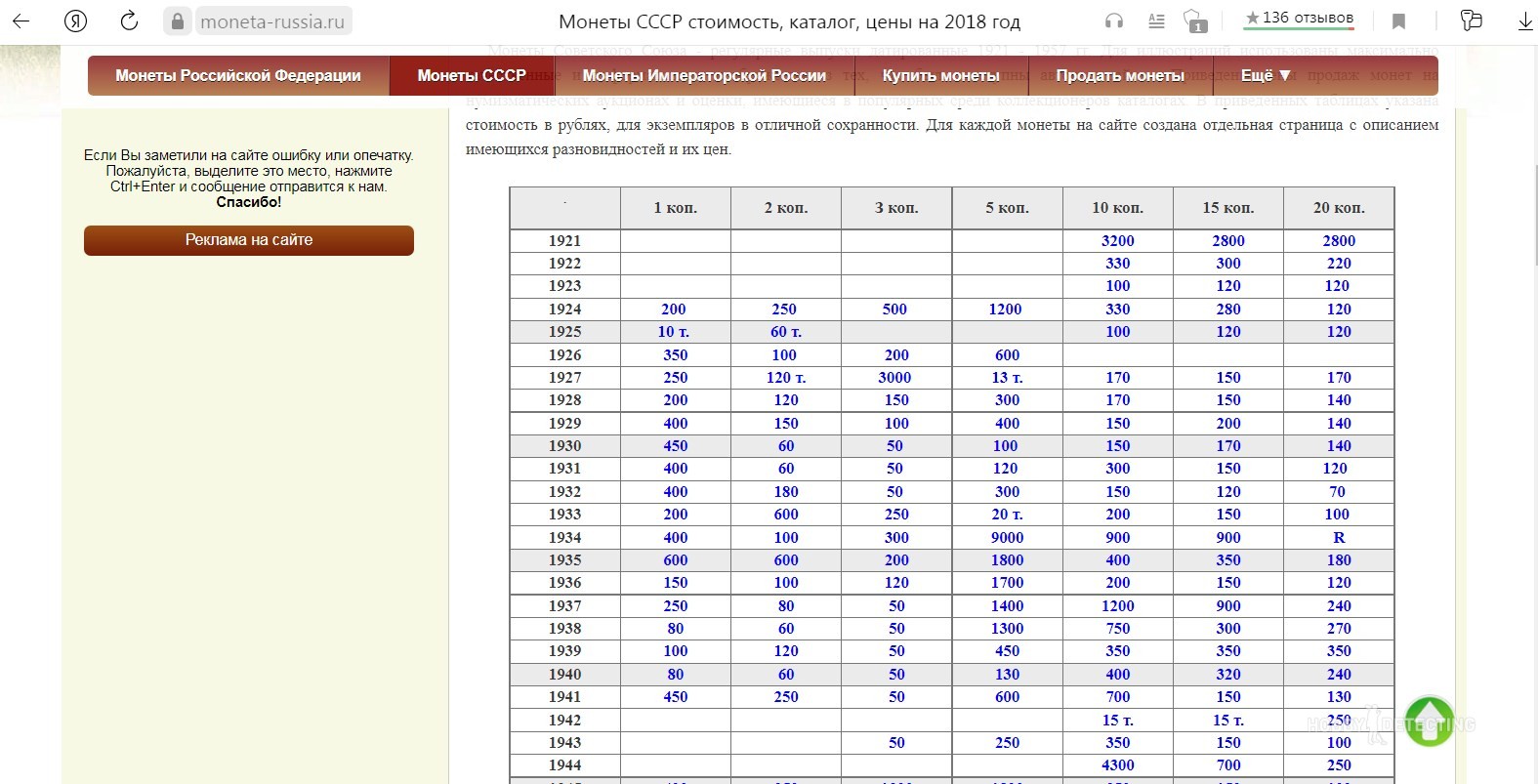The width and height of the screenshot is (1538, 784).
Task: Focus the moneta-russia.ru address field
Action: [x=272, y=21]
